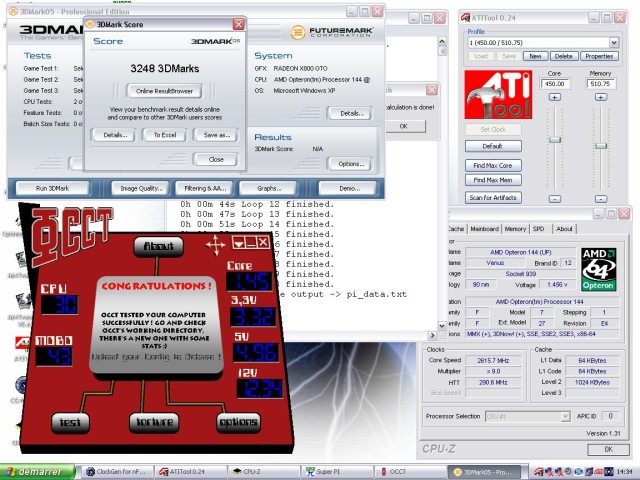Image resolution: width=640 pixels, height=480 pixels.
Task: Open the Memory tab in CPU-Z
Action: [515, 229]
